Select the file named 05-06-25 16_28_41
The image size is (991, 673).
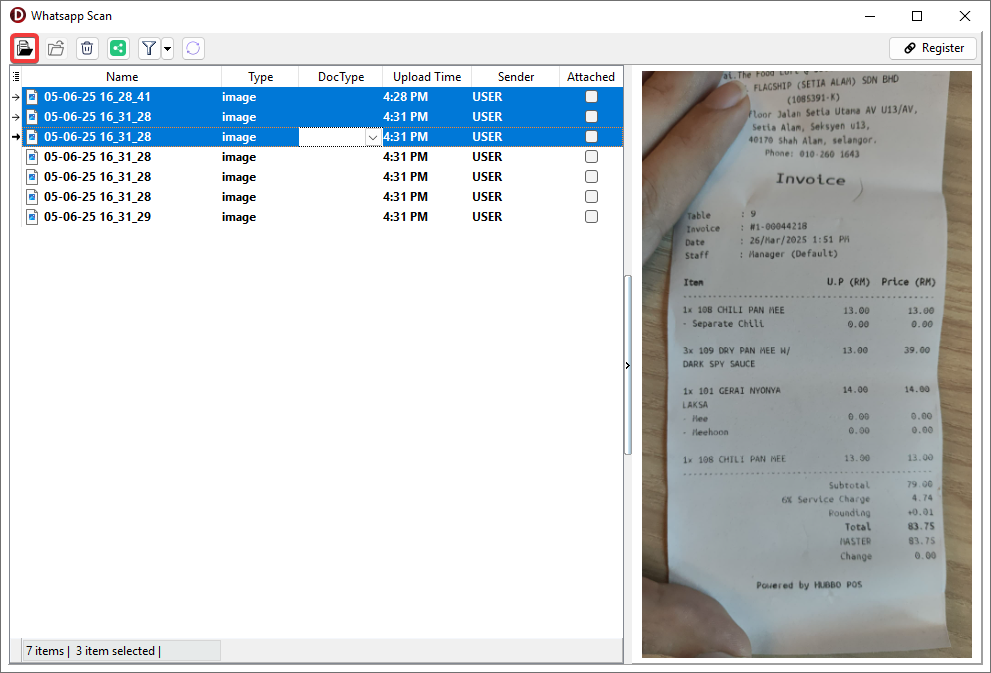97,97
